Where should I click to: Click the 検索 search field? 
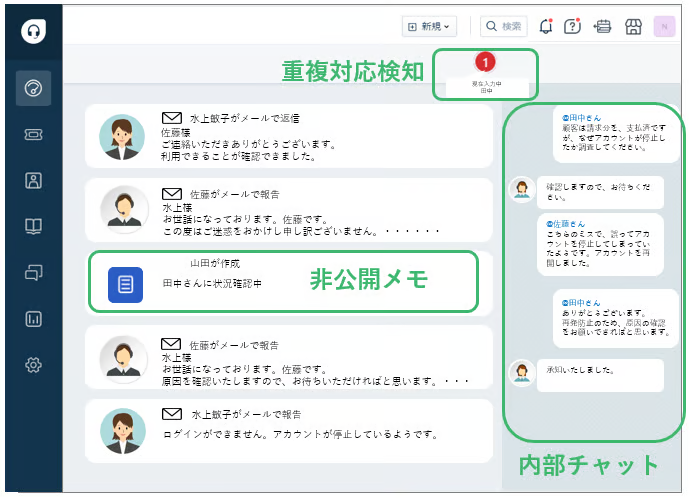(503, 27)
